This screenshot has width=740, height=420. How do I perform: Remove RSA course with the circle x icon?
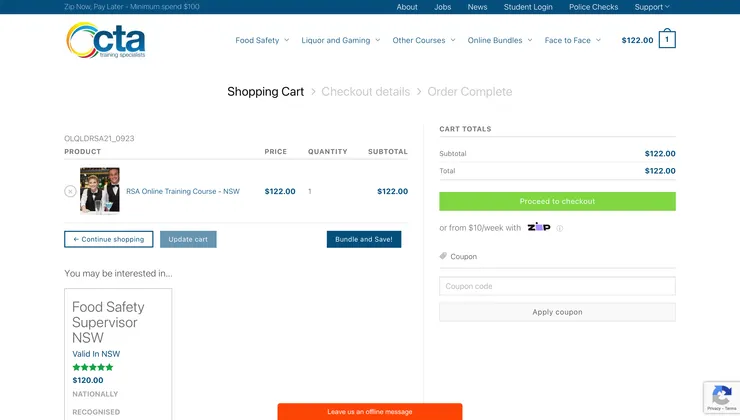click(x=70, y=191)
